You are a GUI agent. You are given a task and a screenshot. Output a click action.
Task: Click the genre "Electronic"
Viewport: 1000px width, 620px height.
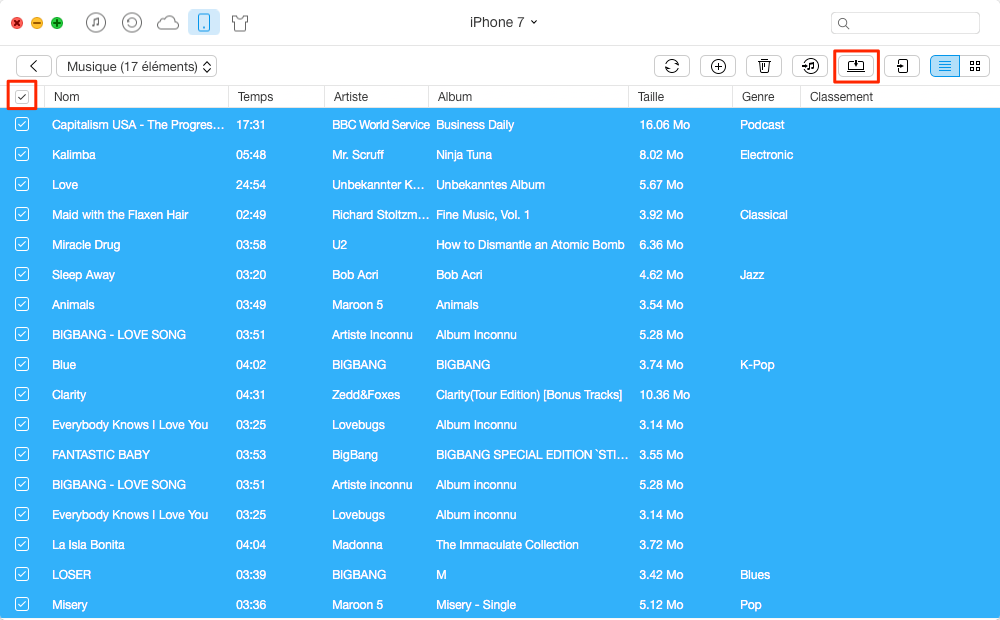click(767, 155)
